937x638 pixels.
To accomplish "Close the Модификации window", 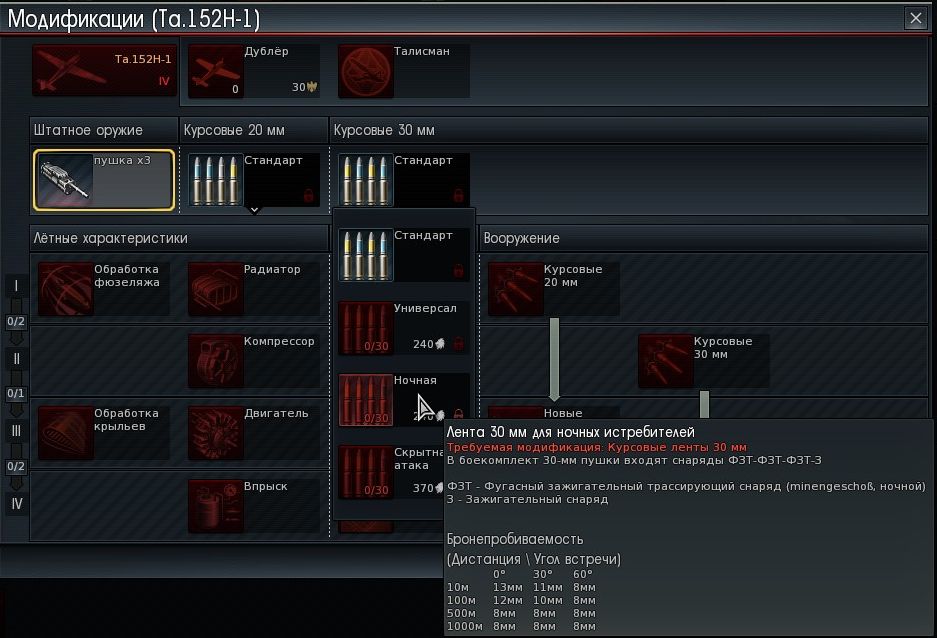I will pyautogui.click(x=915, y=18).
